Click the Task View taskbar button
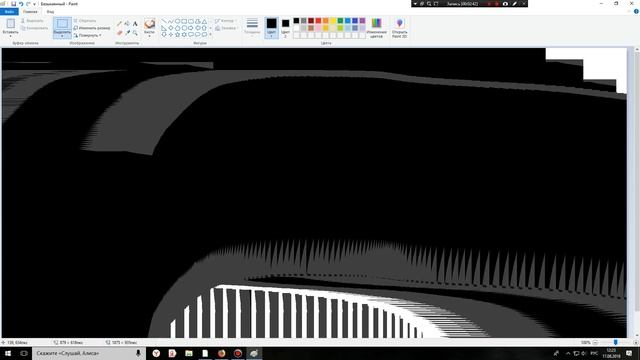The image size is (640, 360). (x=24, y=353)
